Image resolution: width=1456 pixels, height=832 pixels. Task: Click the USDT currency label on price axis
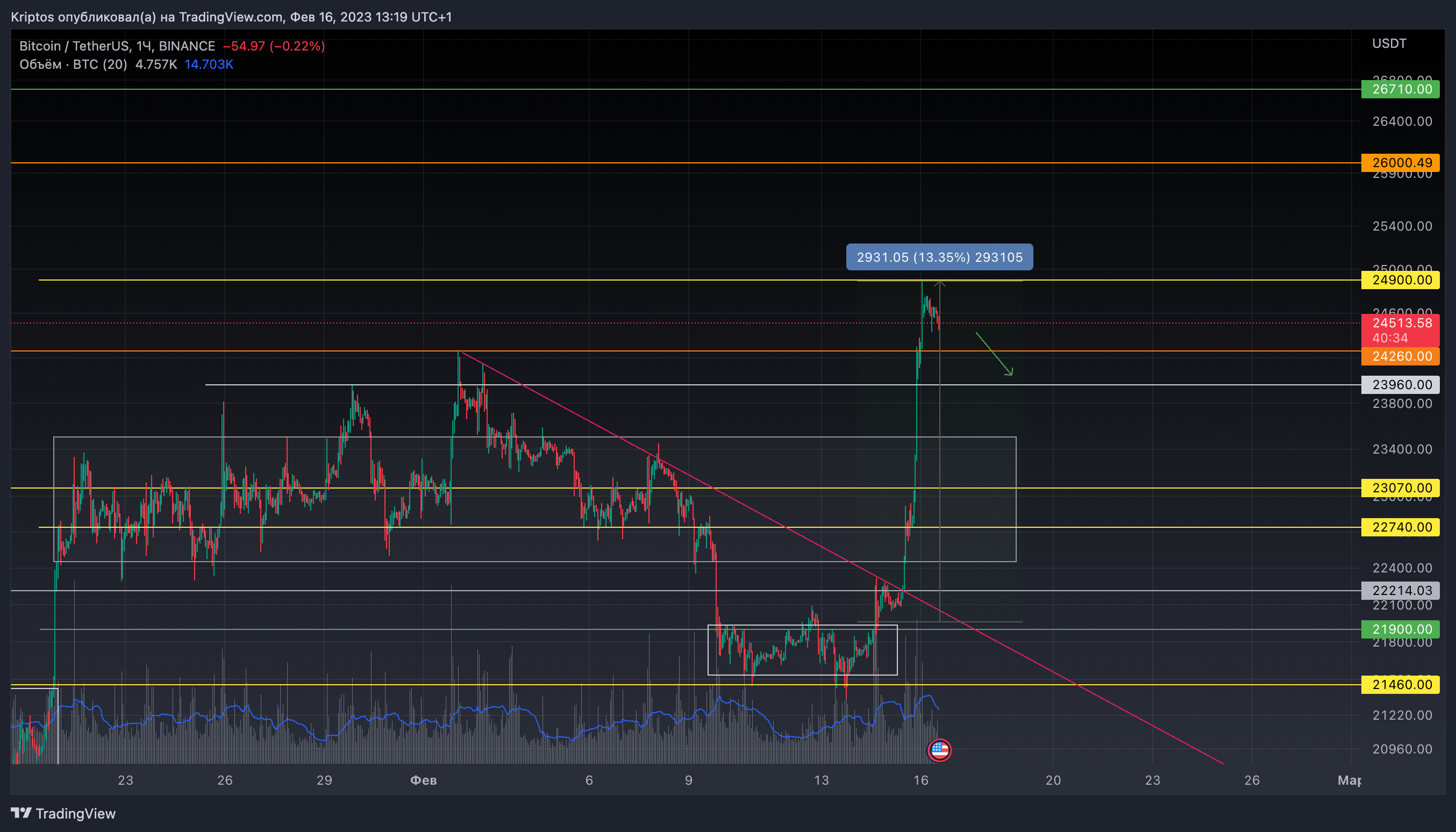(x=1389, y=44)
